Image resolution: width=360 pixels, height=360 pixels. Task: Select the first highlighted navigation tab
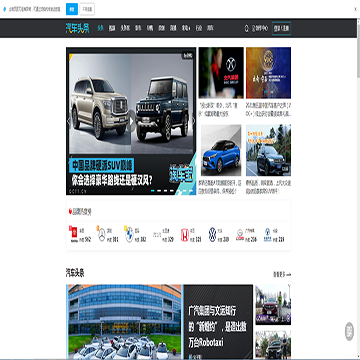pyautogui.click(x=100, y=28)
